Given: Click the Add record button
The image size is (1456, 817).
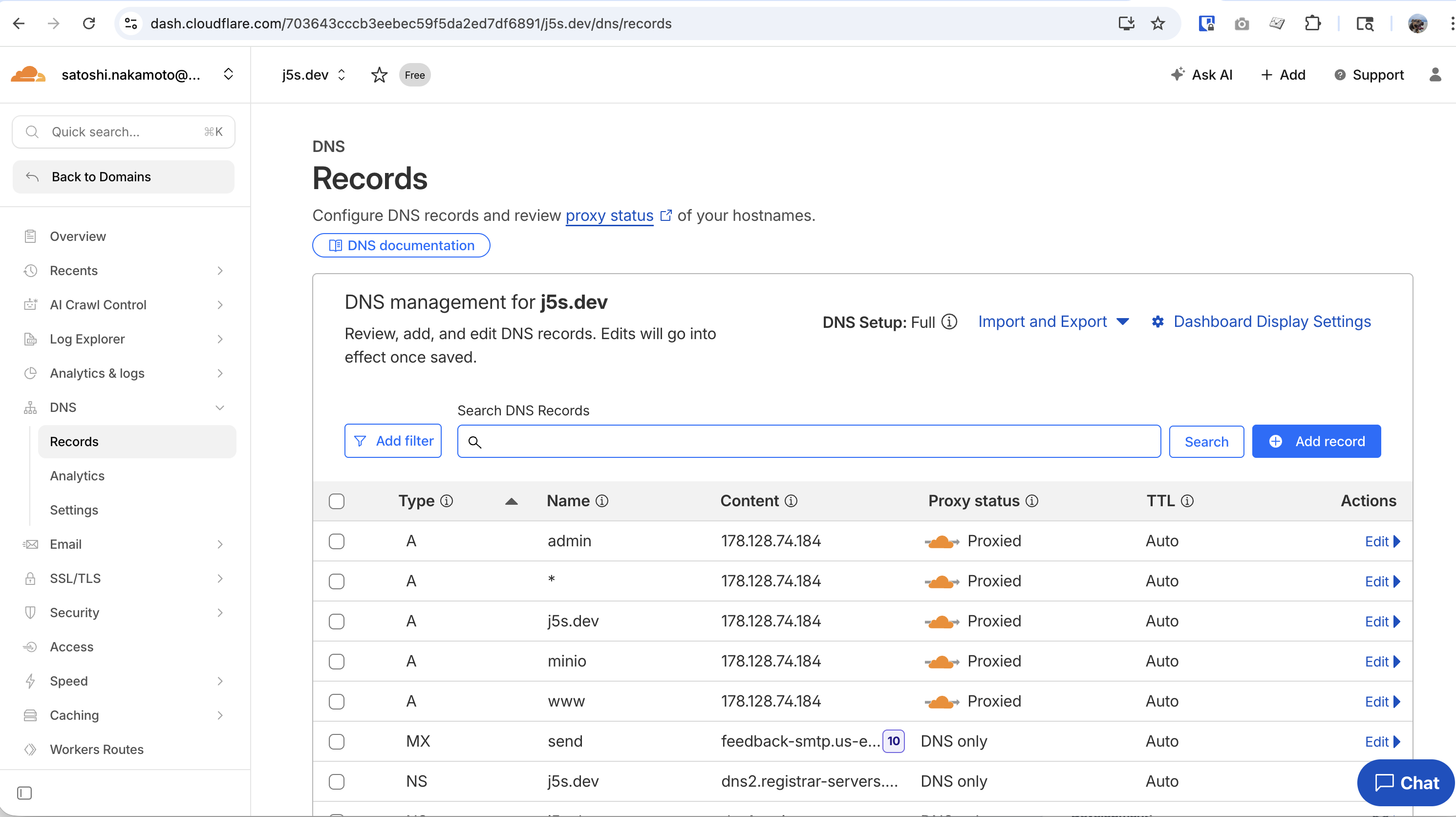Looking at the screenshot, I should click(1316, 441).
